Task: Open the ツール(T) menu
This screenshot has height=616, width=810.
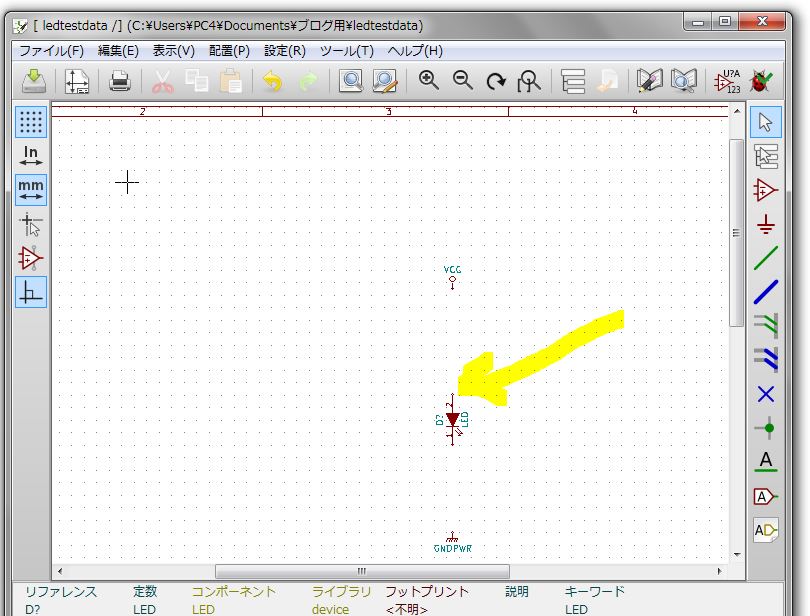Action: 347,51
